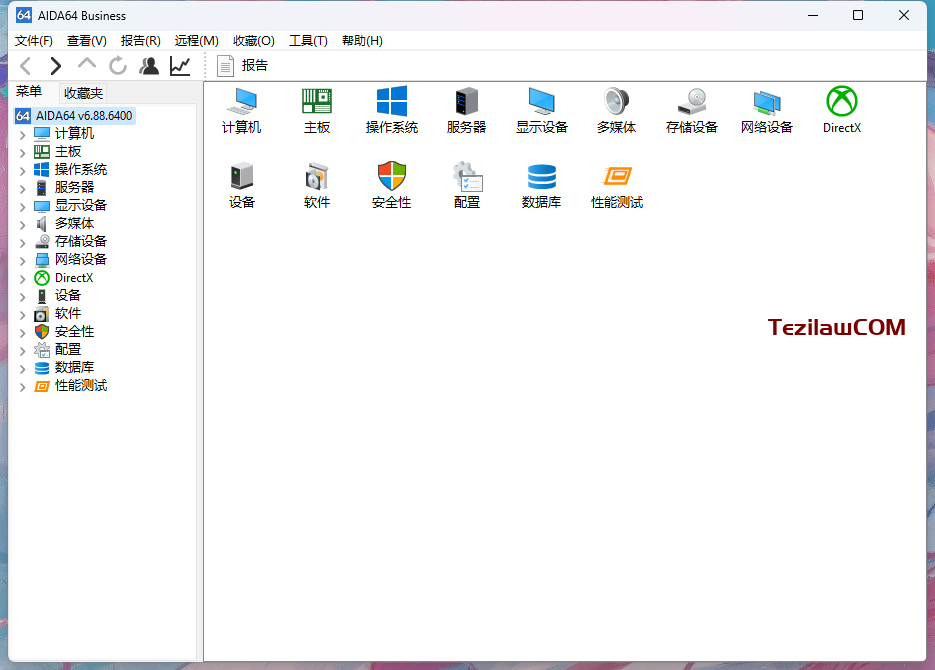Open the 文件(F) menu
Screen dimensions: 935x670
tap(33, 41)
